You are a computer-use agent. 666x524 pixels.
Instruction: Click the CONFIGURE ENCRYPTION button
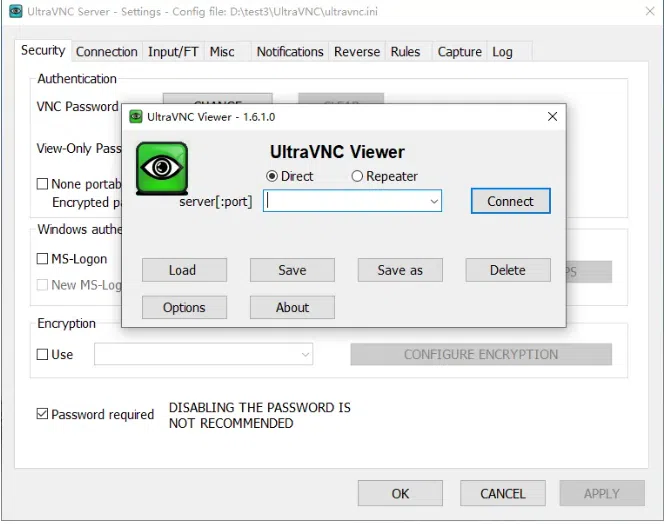[x=481, y=354]
